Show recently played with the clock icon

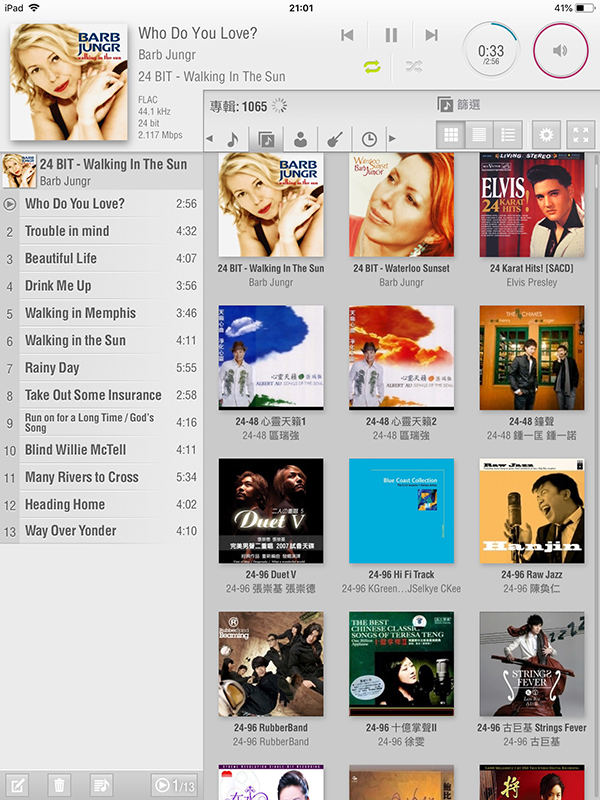pyautogui.click(x=369, y=139)
